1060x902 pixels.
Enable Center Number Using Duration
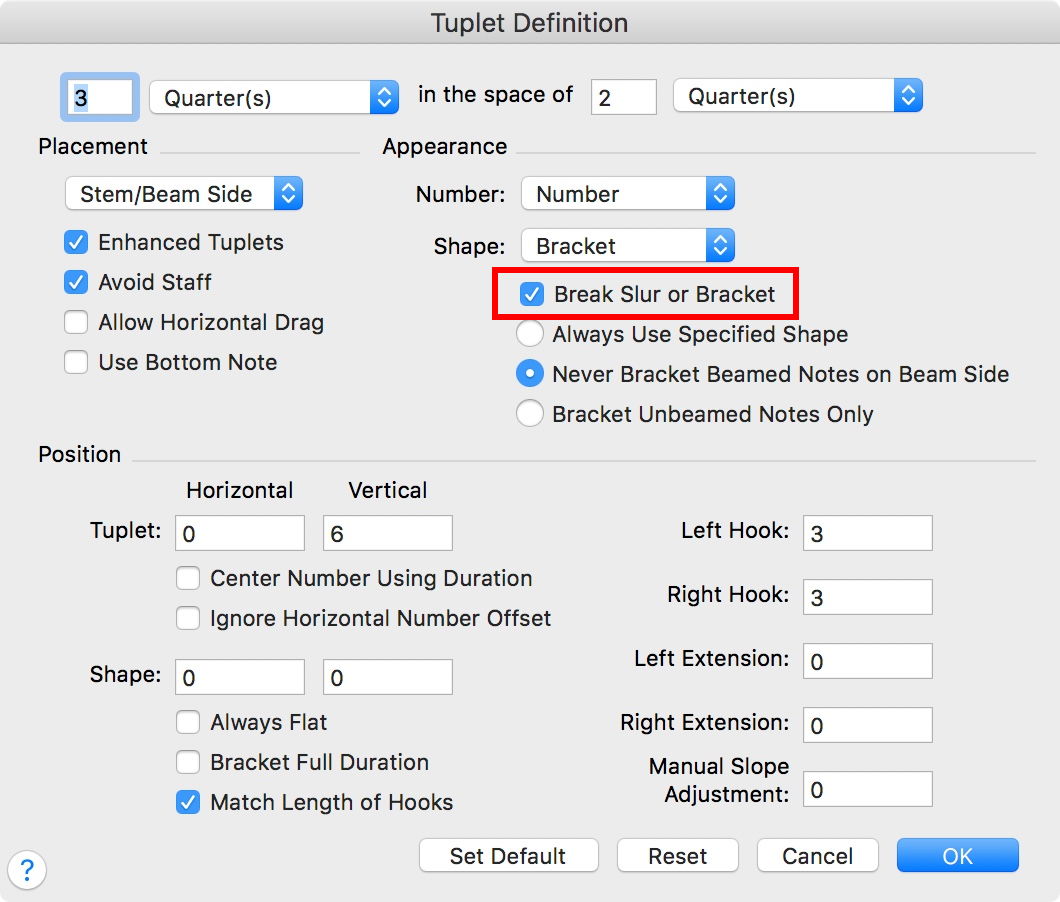click(x=188, y=579)
